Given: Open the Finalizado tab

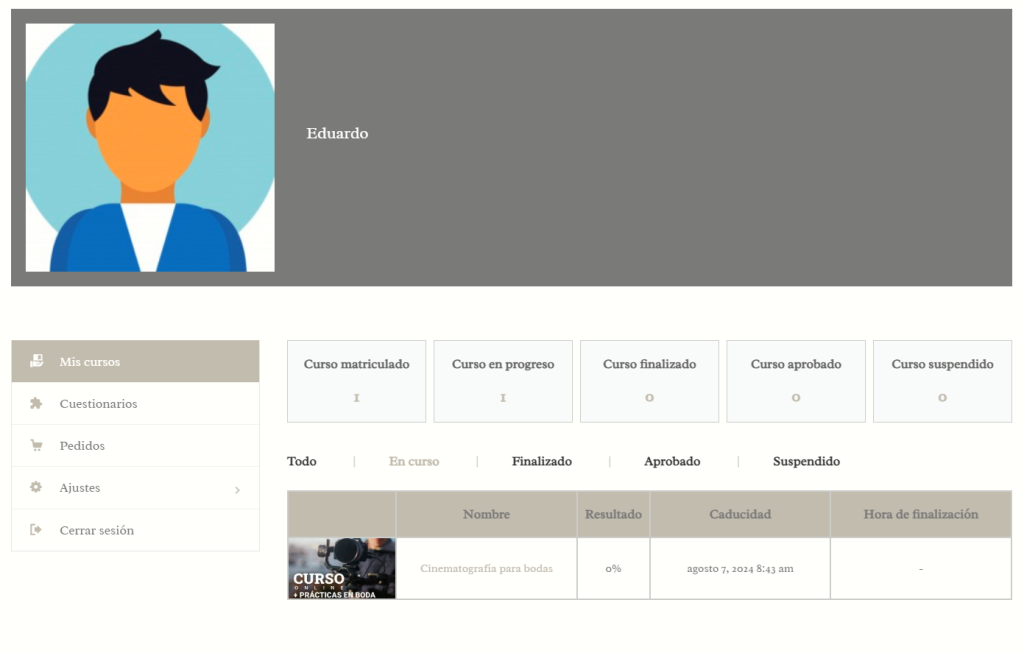Looking at the screenshot, I should [541, 461].
